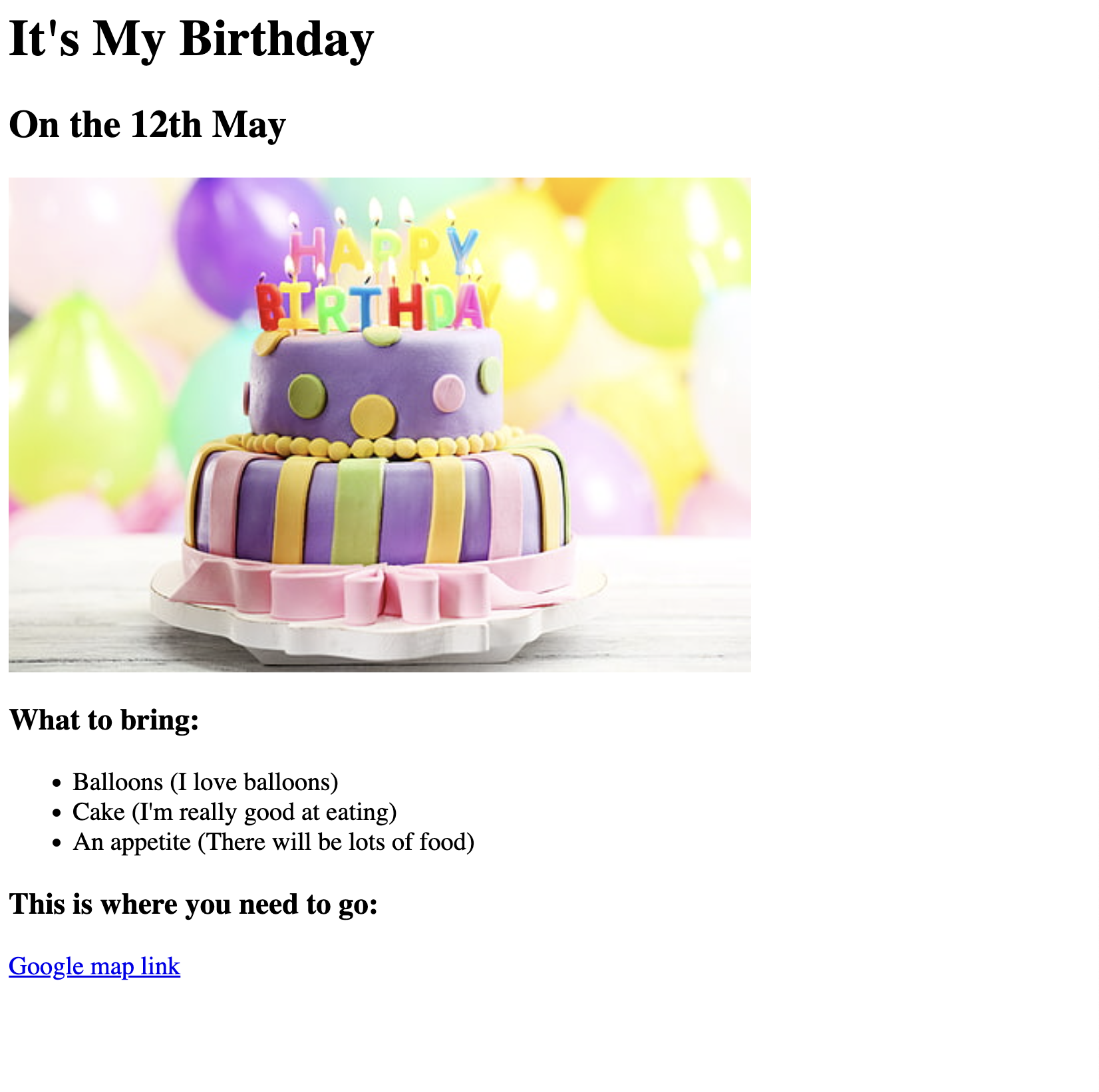Select the "An appetite" list item text
Viewport: 1099px width, 1092px height.
coord(273,842)
